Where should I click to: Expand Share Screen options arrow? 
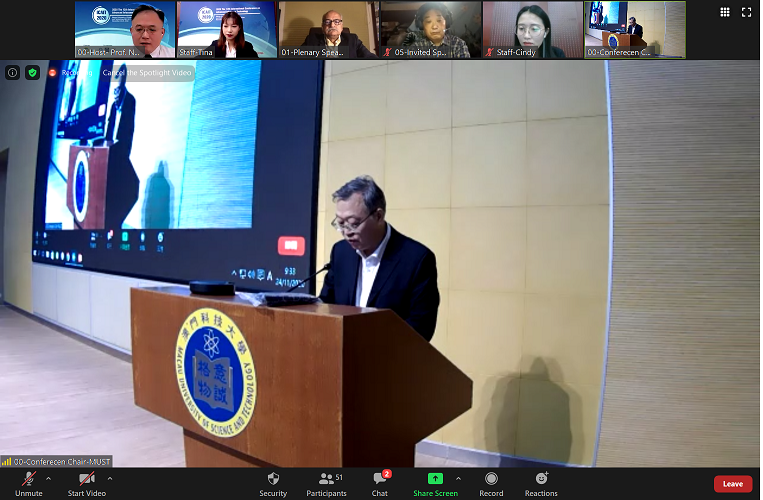(x=458, y=479)
